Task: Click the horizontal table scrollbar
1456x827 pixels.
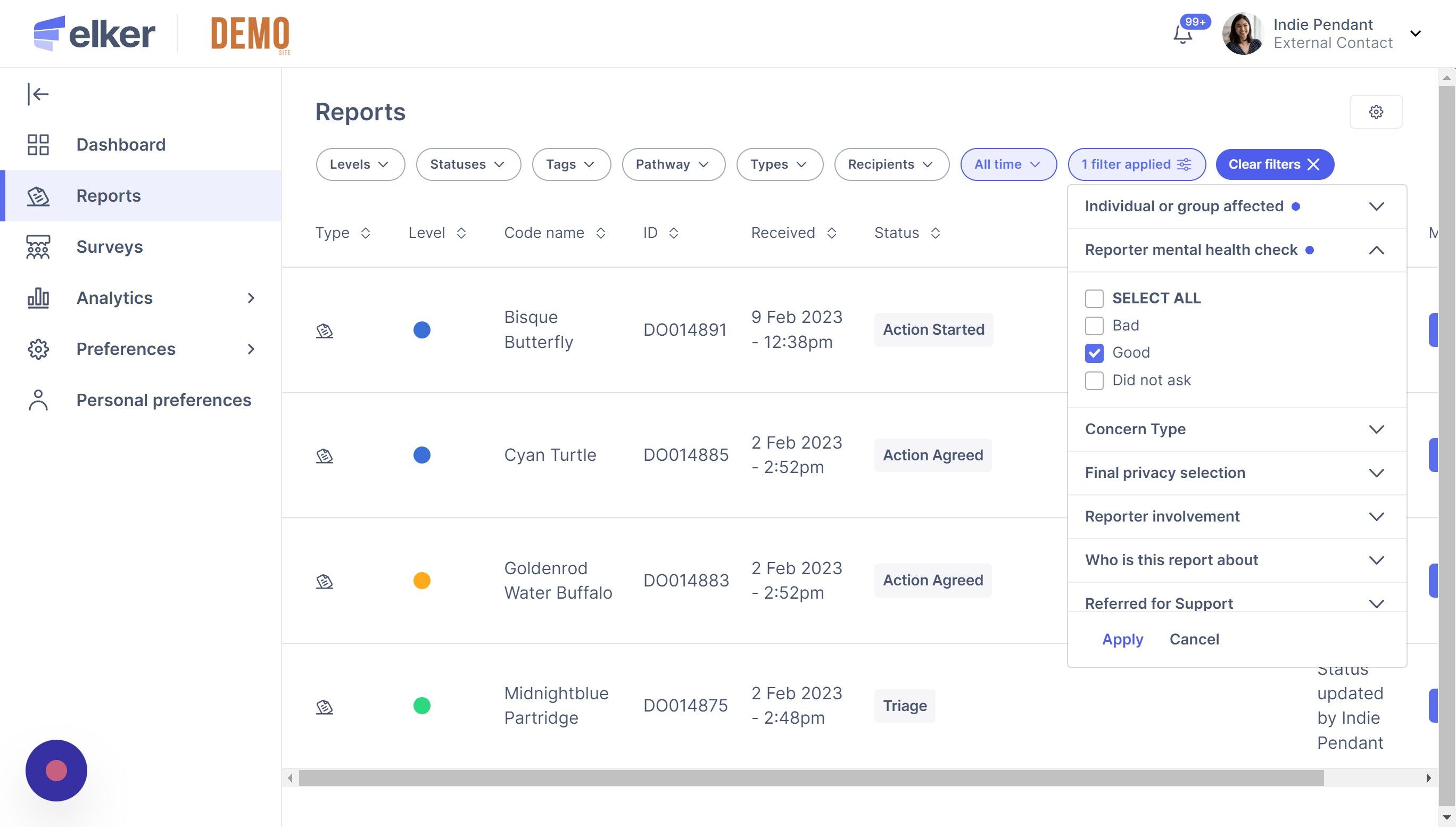Action: coord(811,778)
